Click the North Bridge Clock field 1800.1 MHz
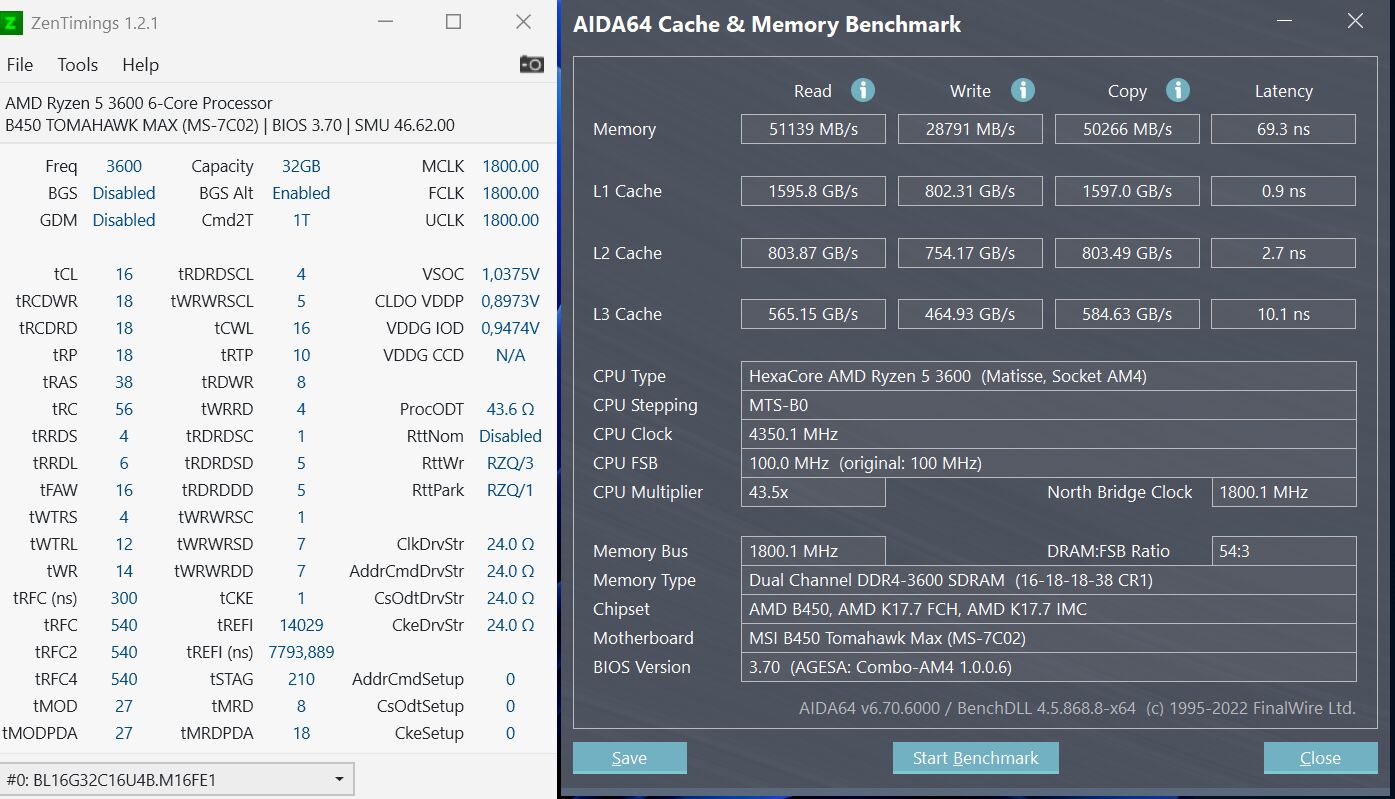The image size is (1395, 799). [1284, 492]
